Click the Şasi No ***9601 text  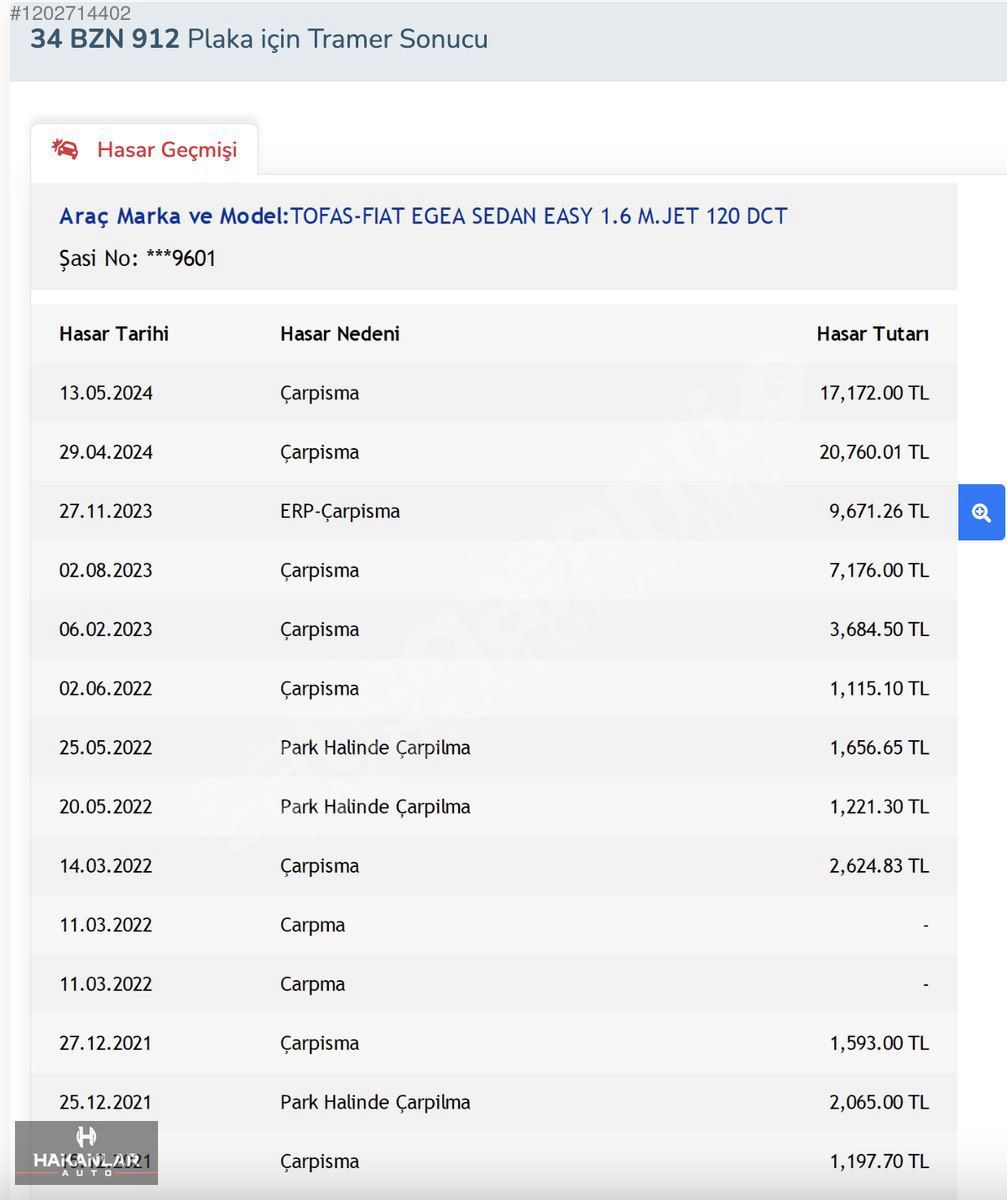[138, 259]
